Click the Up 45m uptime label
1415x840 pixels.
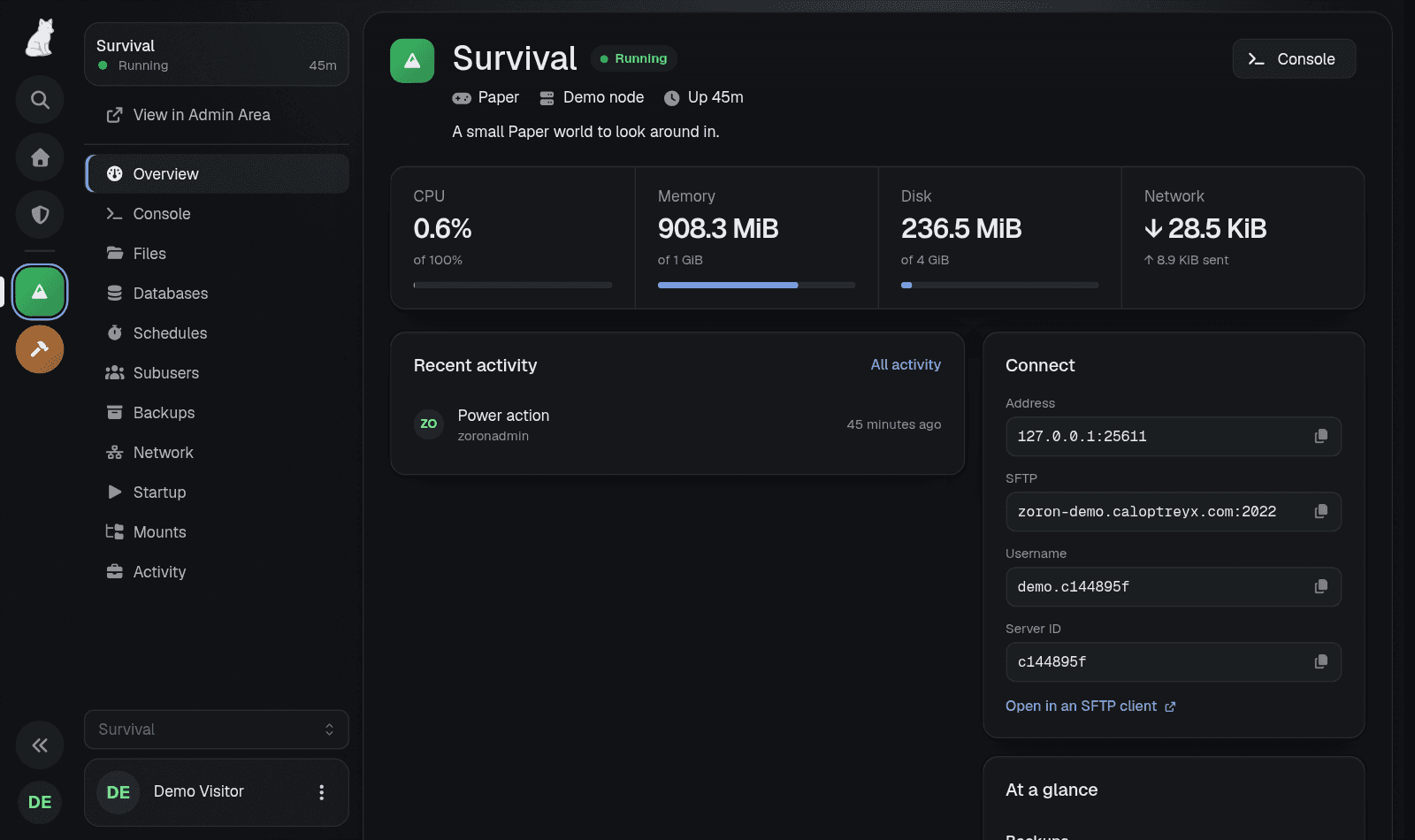[x=704, y=97]
